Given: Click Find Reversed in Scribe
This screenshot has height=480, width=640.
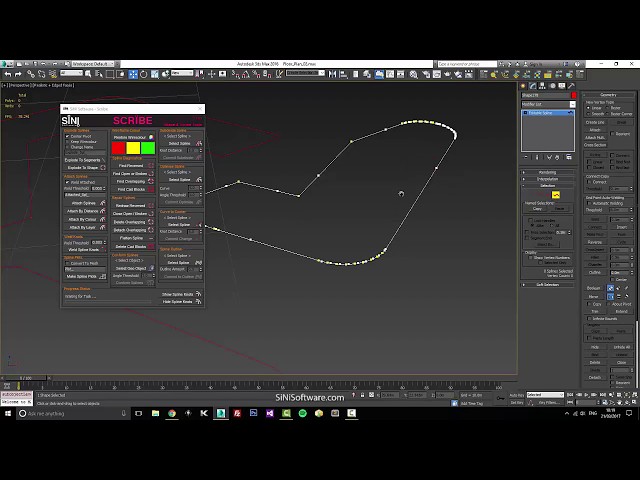Looking at the screenshot, I should (133, 166).
